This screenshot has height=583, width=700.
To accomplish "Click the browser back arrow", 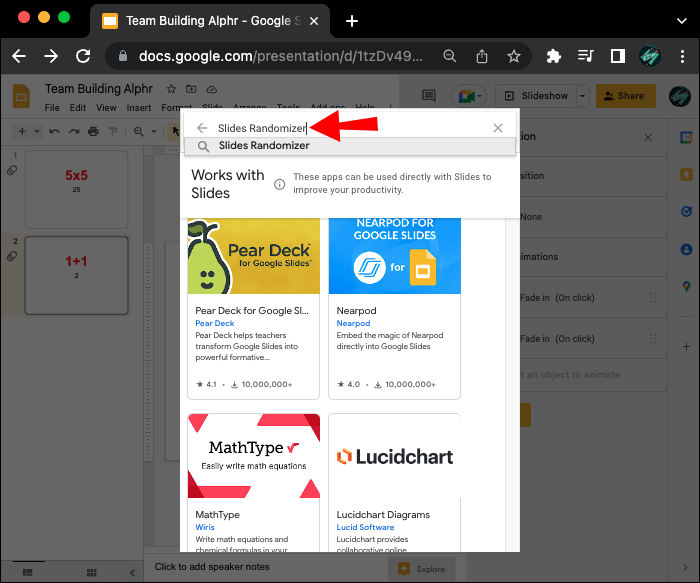I will [19, 56].
